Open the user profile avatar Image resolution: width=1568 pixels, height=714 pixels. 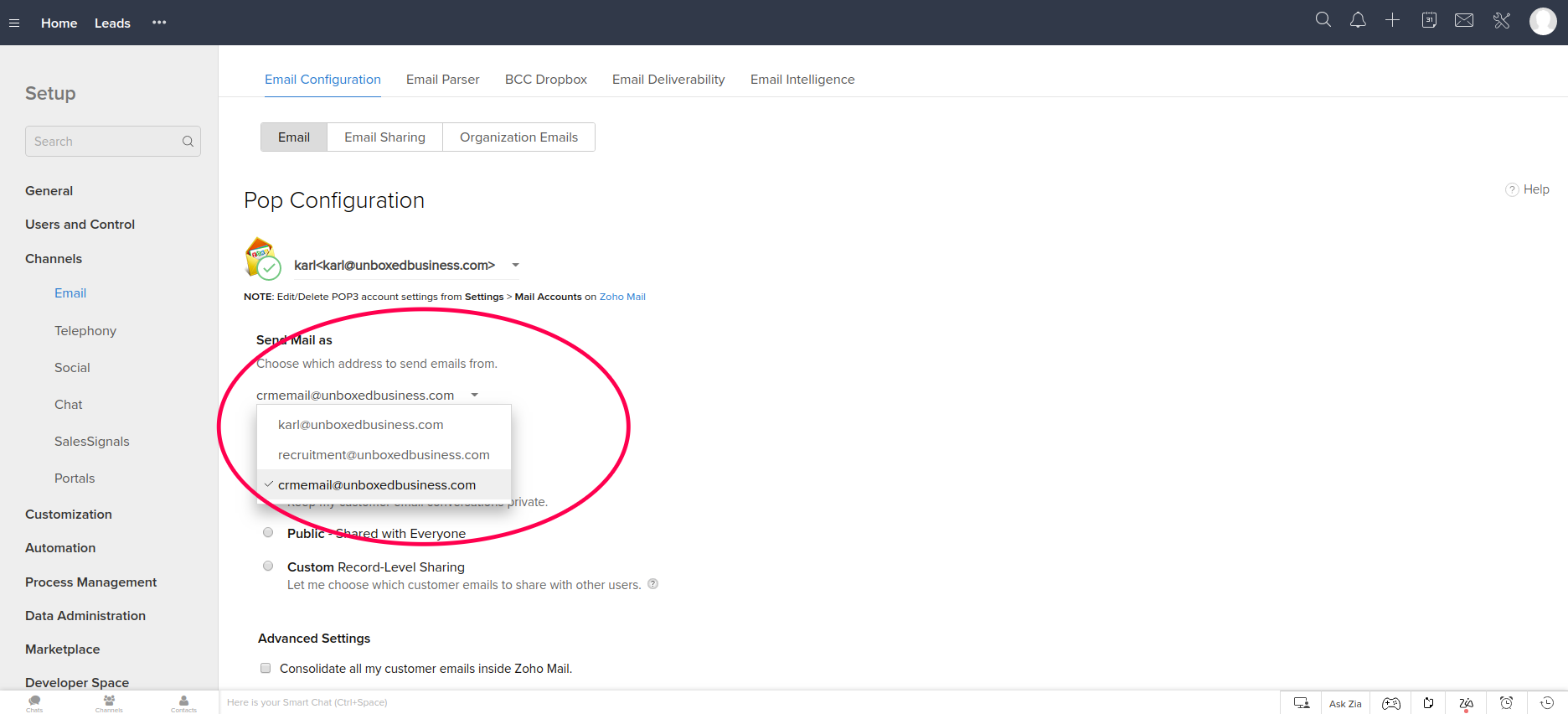1543,21
